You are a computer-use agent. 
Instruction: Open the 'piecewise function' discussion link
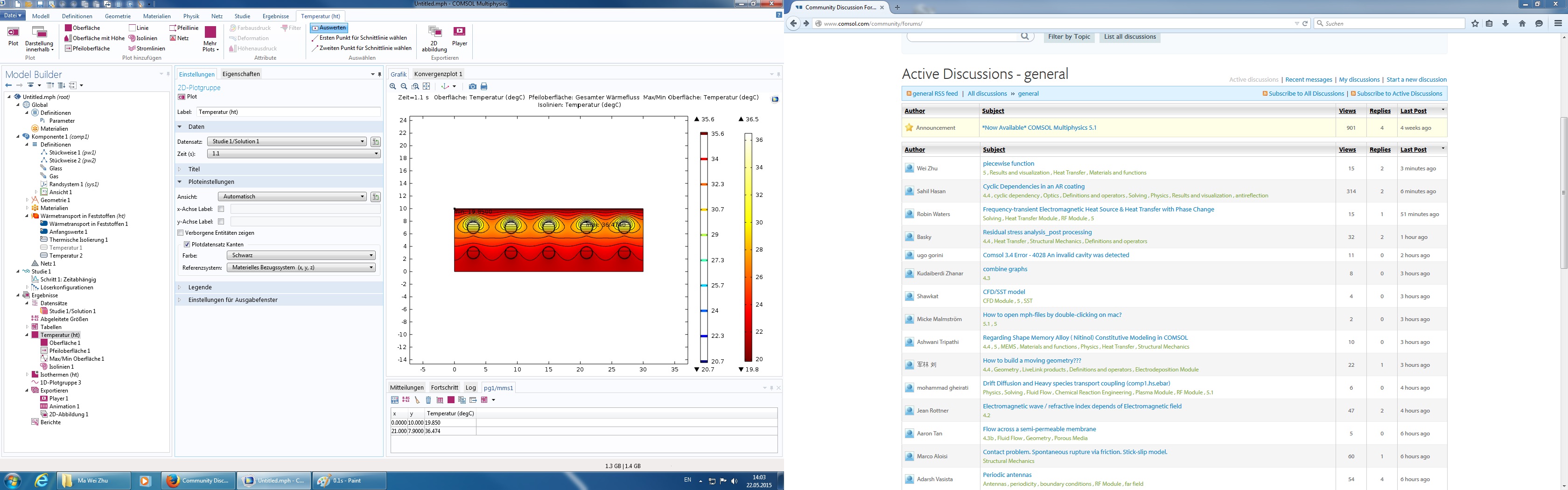point(1008,164)
